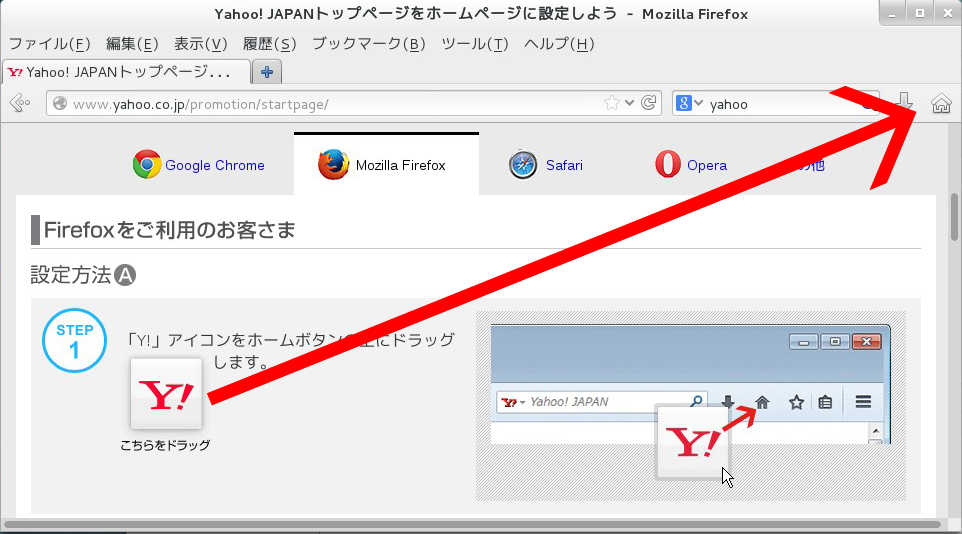Click the Google Chrome logo icon
962x534 pixels.
click(x=147, y=165)
